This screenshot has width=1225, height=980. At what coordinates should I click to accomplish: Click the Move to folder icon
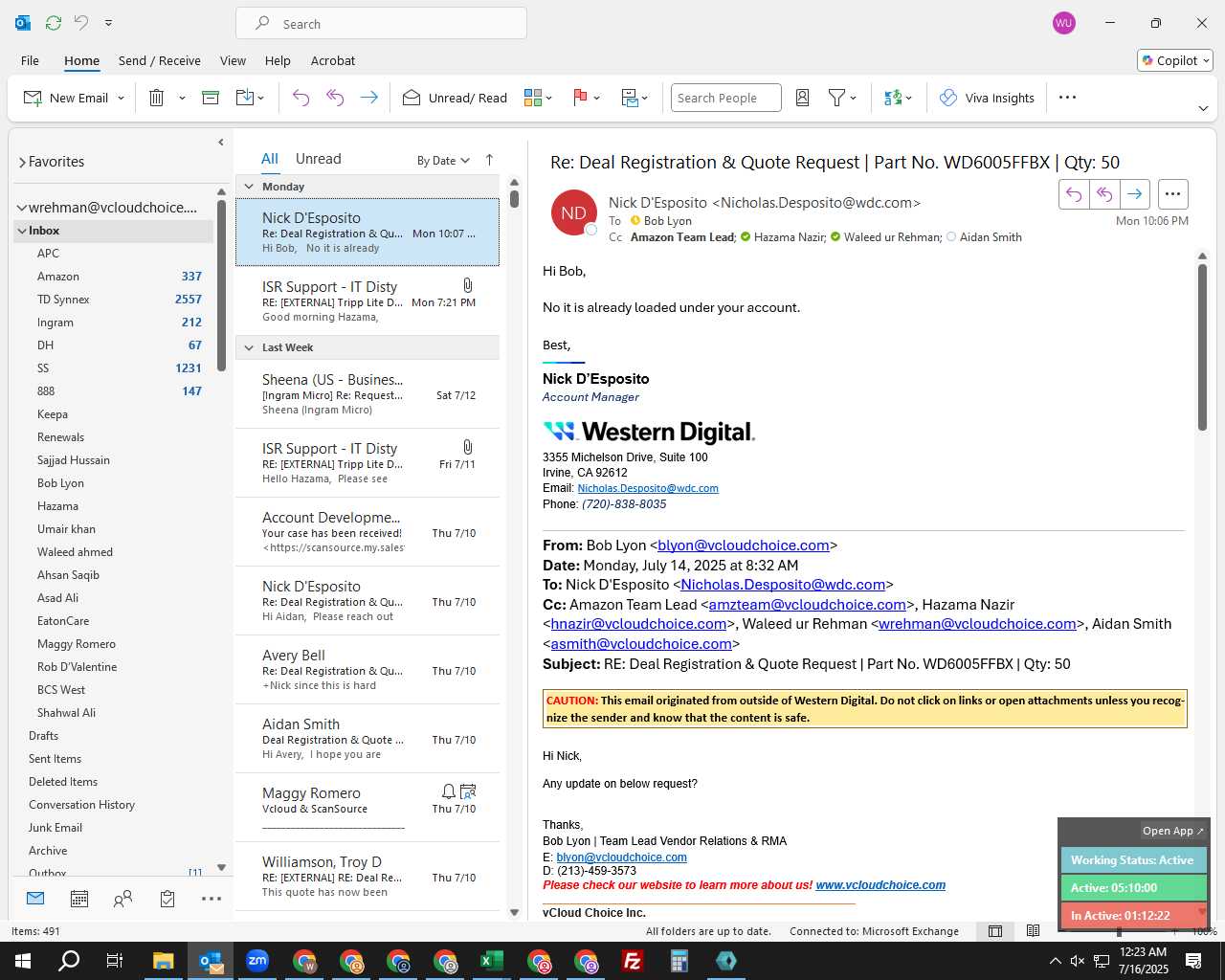[x=244, y=98]
